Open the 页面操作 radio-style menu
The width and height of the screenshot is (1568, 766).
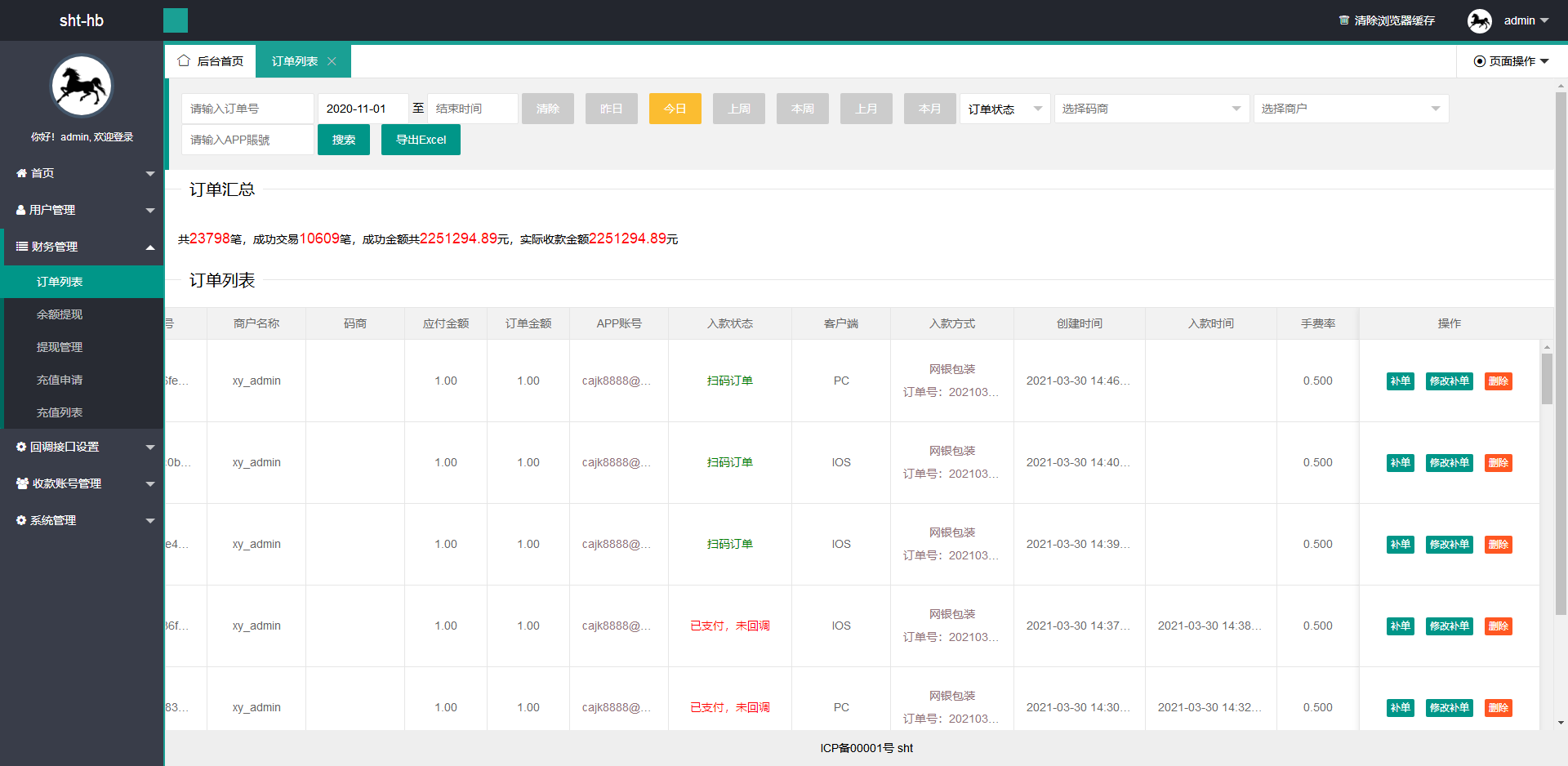1511,61
